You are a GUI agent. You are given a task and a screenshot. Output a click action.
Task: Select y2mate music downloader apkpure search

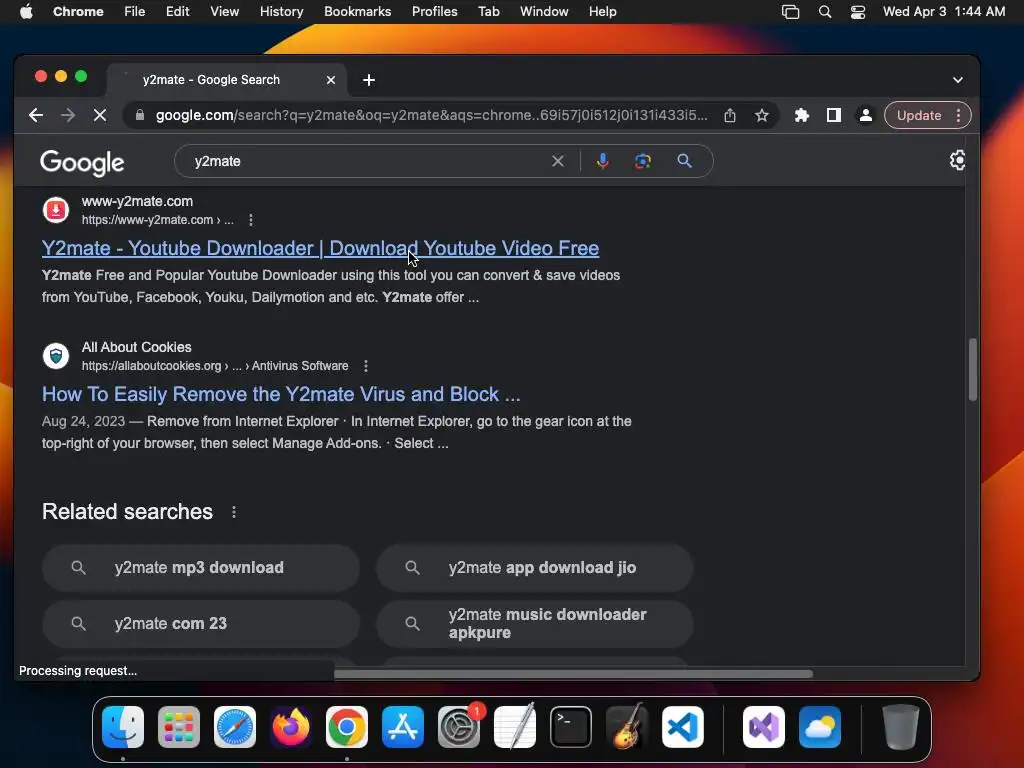534,624
